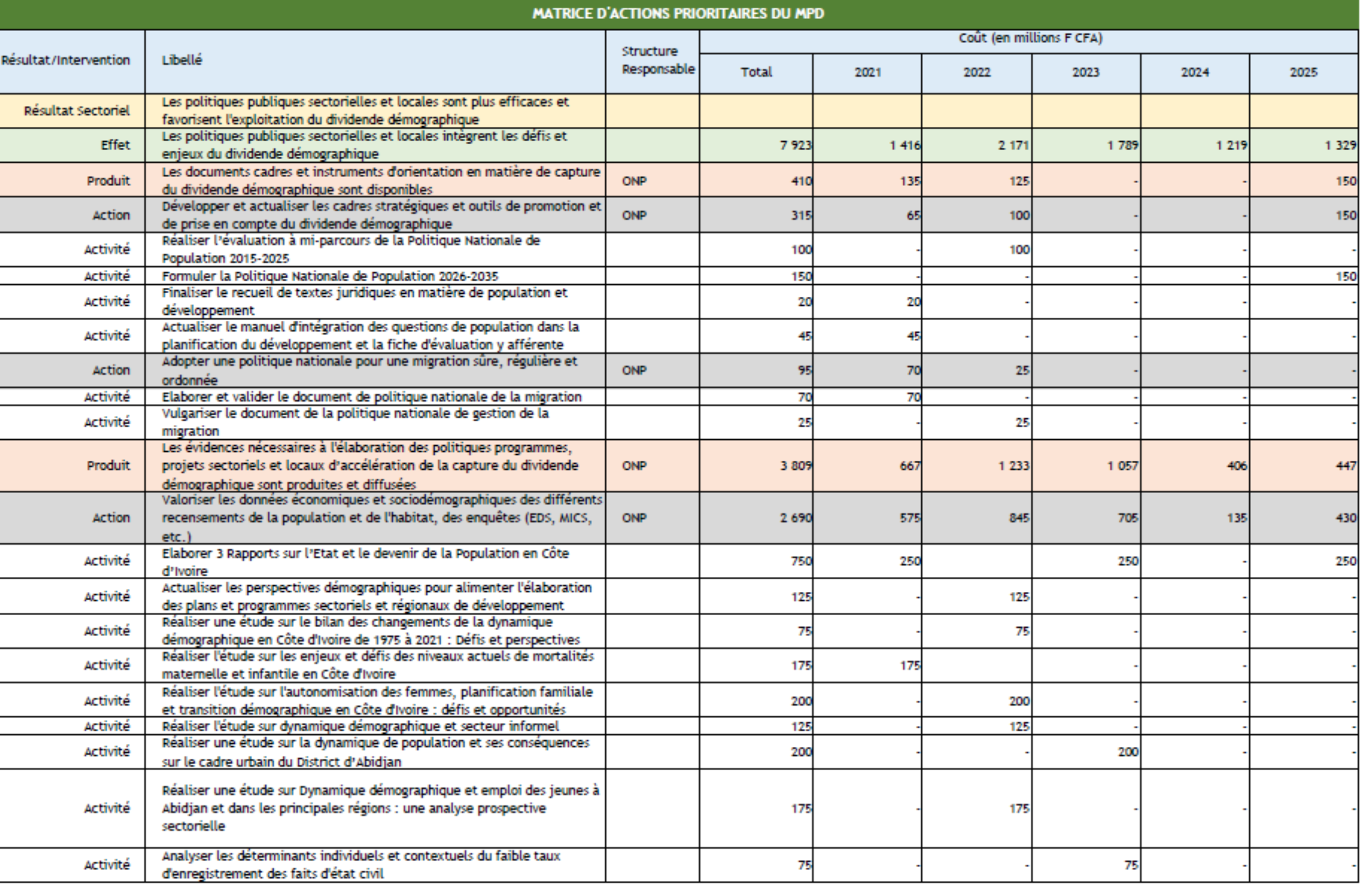Click the 'MATRICE D'ACTIONS PRIORITAIRES DU MPD' title
The height and width of the screenshot is (894, 1372).
coord(678,14)
